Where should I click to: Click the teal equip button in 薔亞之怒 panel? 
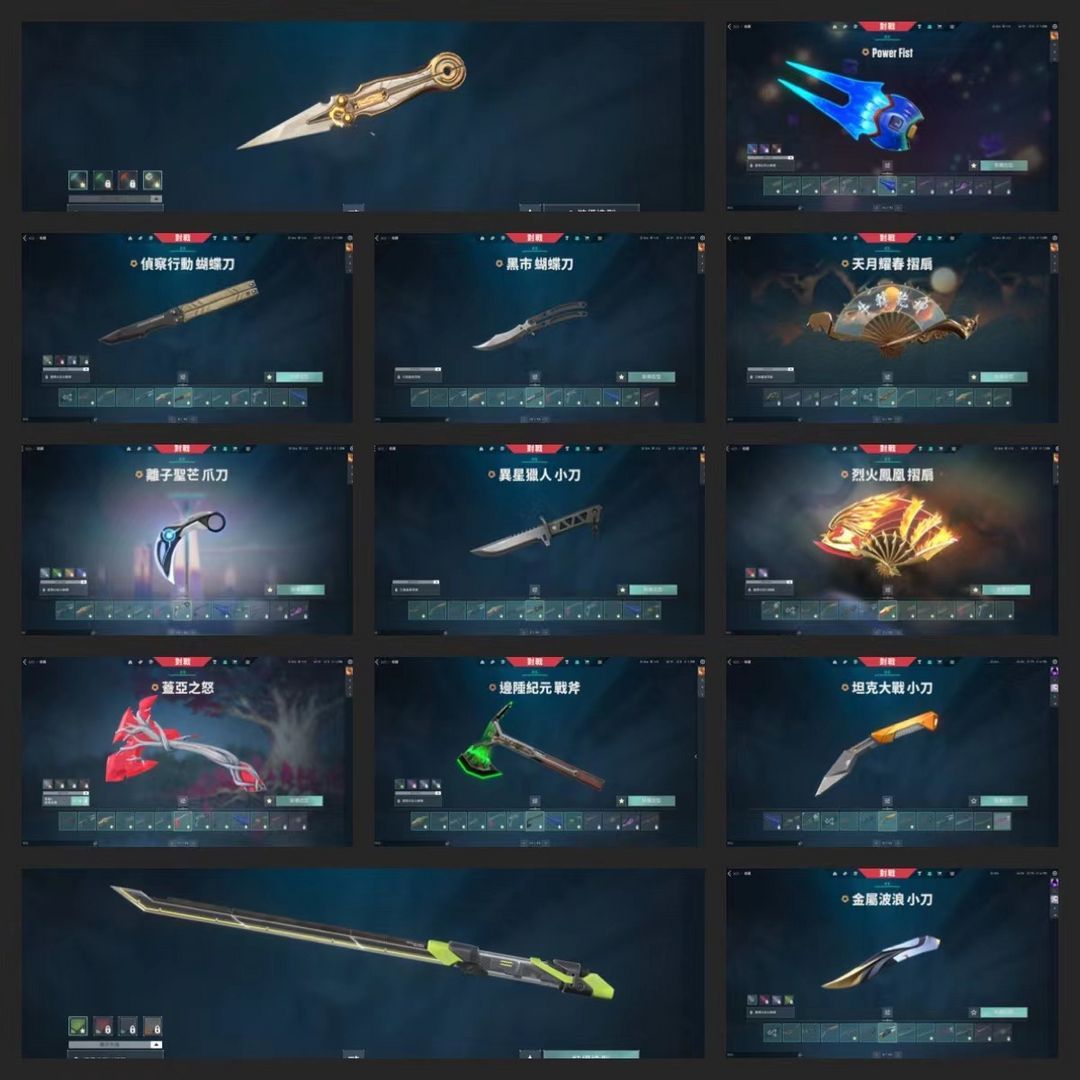tap(299, 801)
